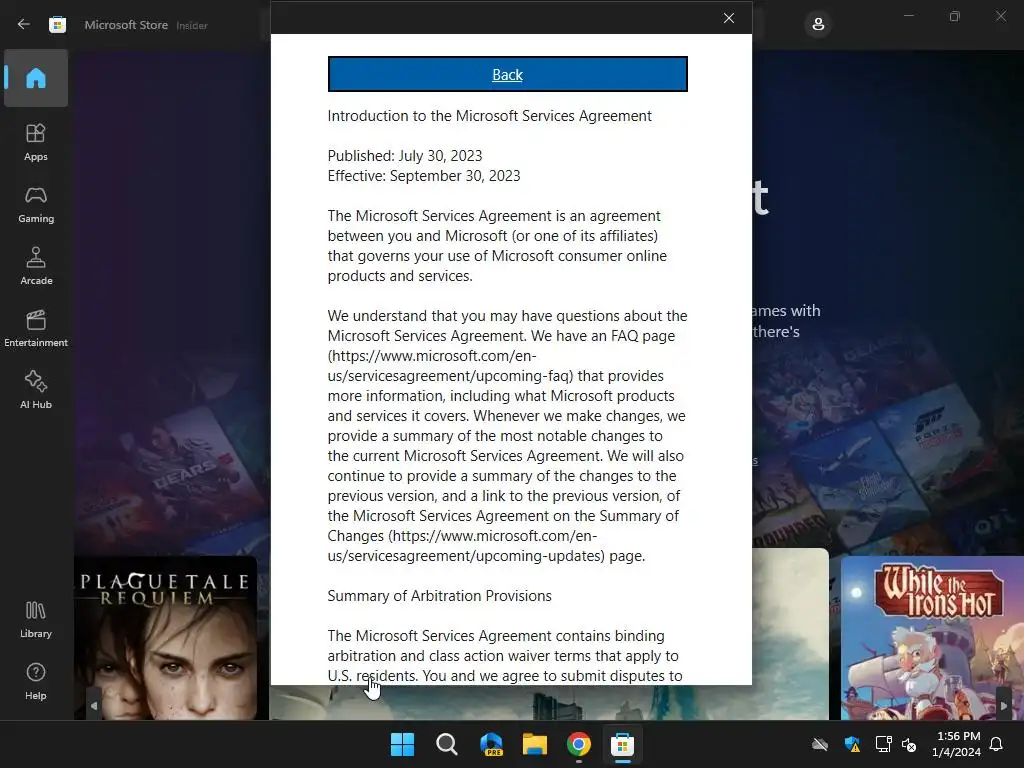The image size is (1024, 768).
Task: Open the Windows Start menu
Action: tap(402, 744)
